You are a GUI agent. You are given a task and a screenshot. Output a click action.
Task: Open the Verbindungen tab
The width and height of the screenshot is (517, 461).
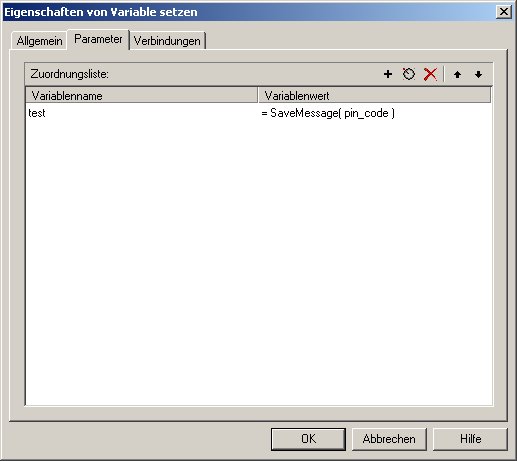click(x=167, y=41)
